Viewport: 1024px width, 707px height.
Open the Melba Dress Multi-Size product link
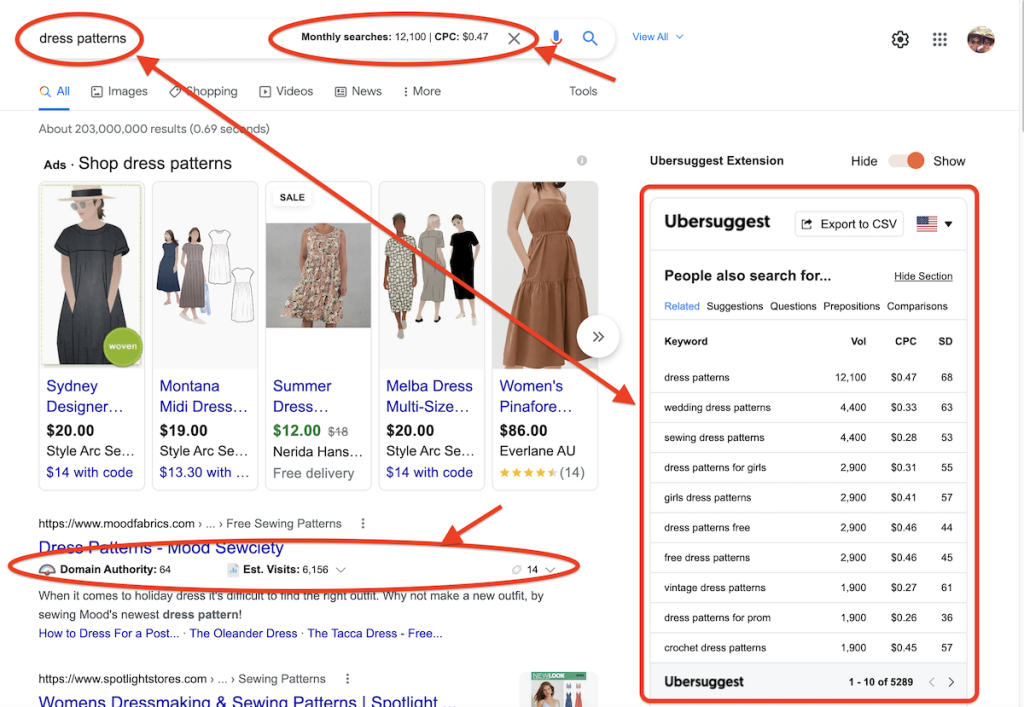tap(429, 396)
